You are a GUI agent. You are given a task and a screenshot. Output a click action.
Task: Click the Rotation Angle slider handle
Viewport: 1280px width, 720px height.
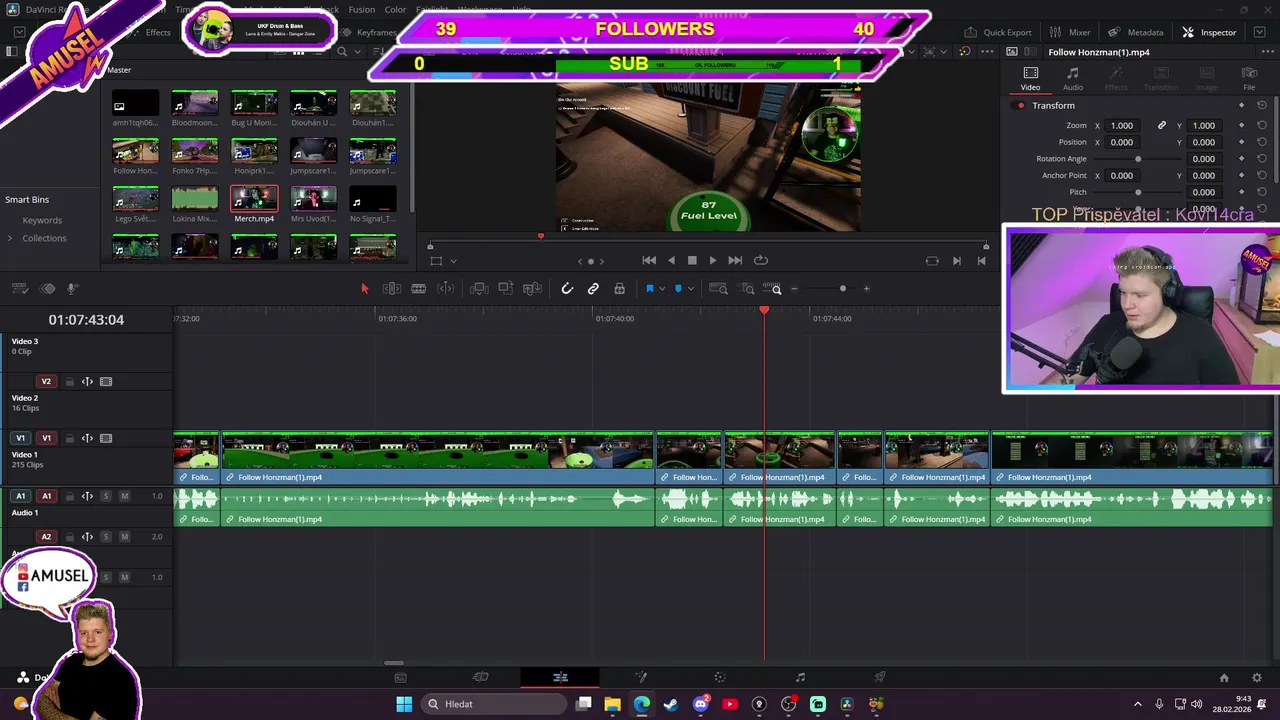1138,159
